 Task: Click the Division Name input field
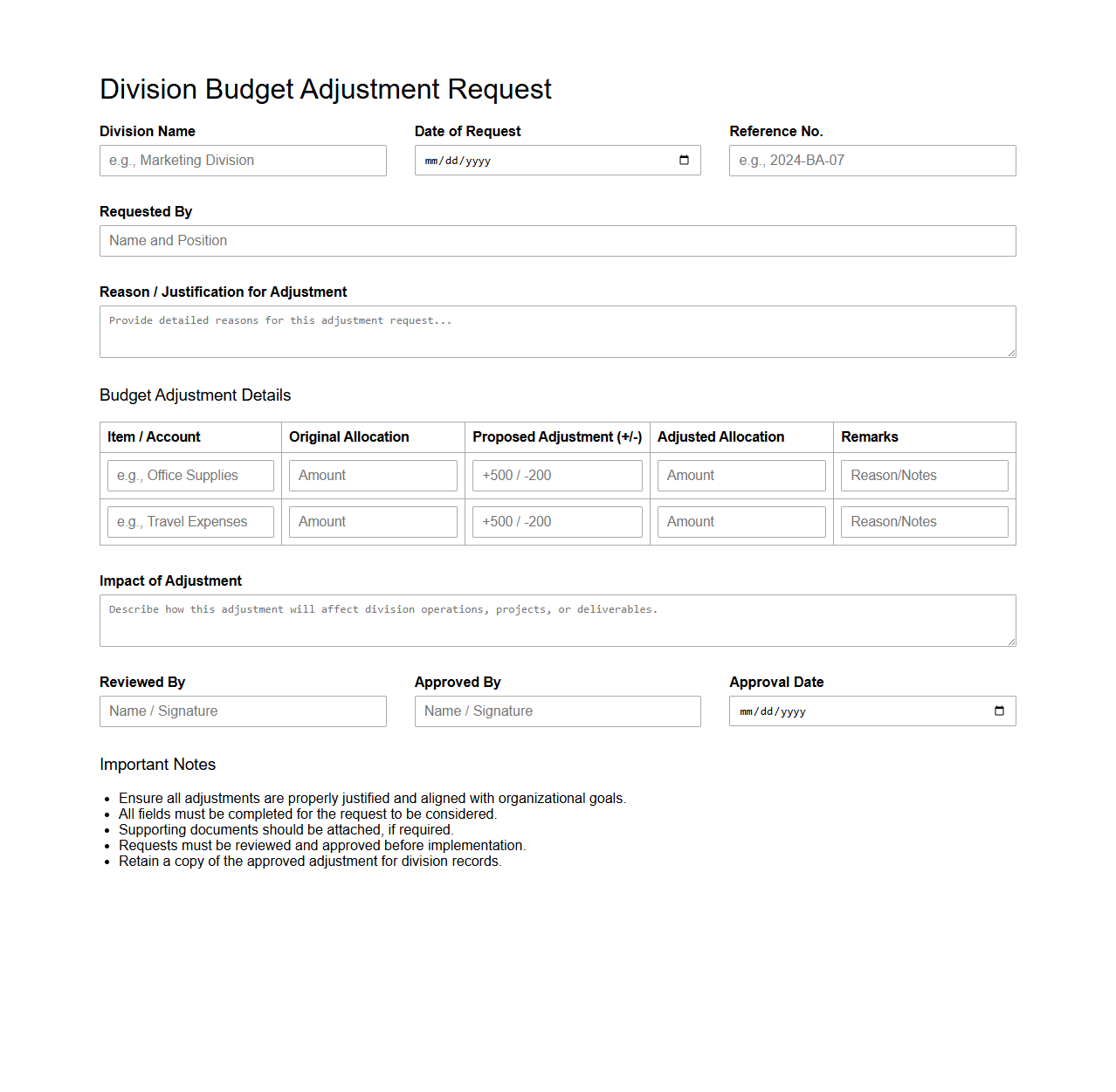(x=243, y=161)
